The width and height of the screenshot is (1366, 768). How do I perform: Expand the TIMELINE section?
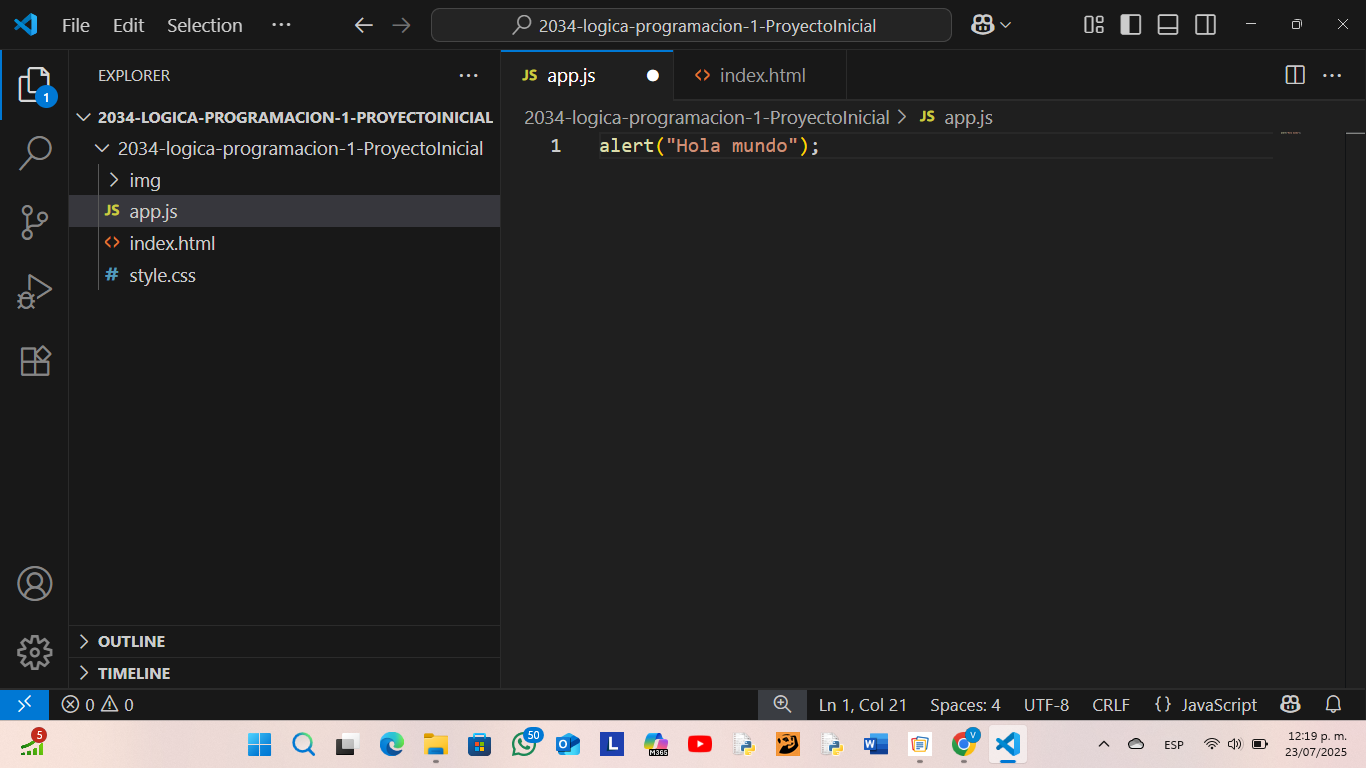point(285,673)
